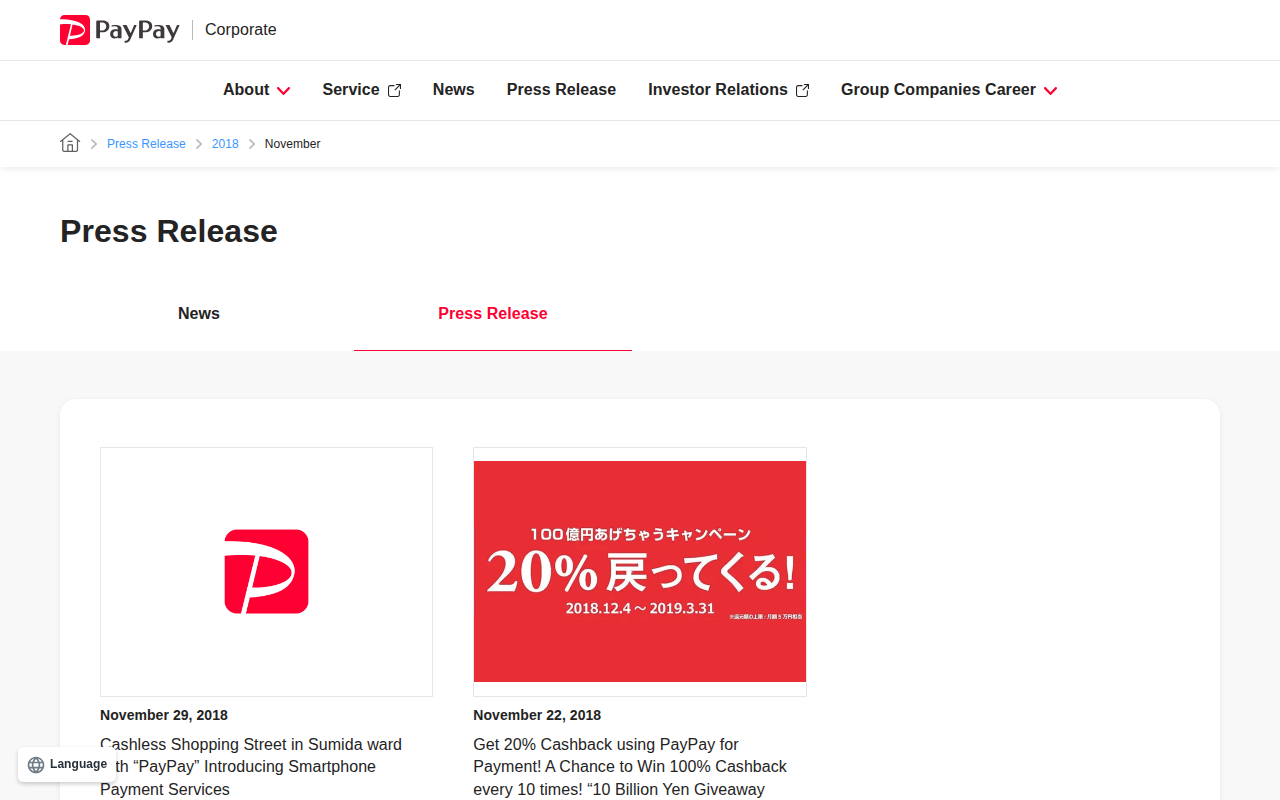Click the red chevron next to About
Viewport: 1280px width, 800px height.
pos(283,91)
